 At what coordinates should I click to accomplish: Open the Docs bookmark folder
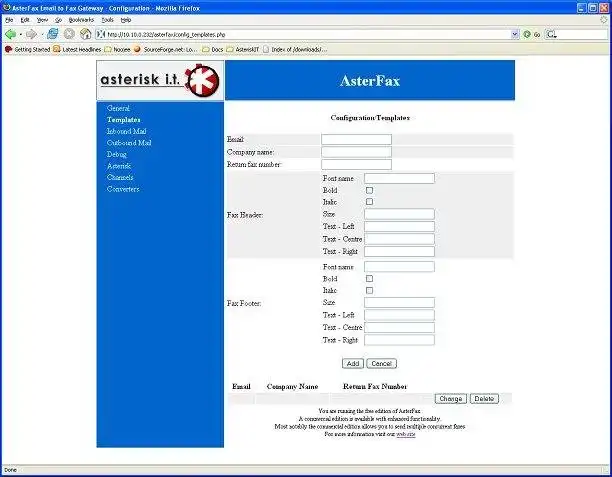click(x=213, y=50)
